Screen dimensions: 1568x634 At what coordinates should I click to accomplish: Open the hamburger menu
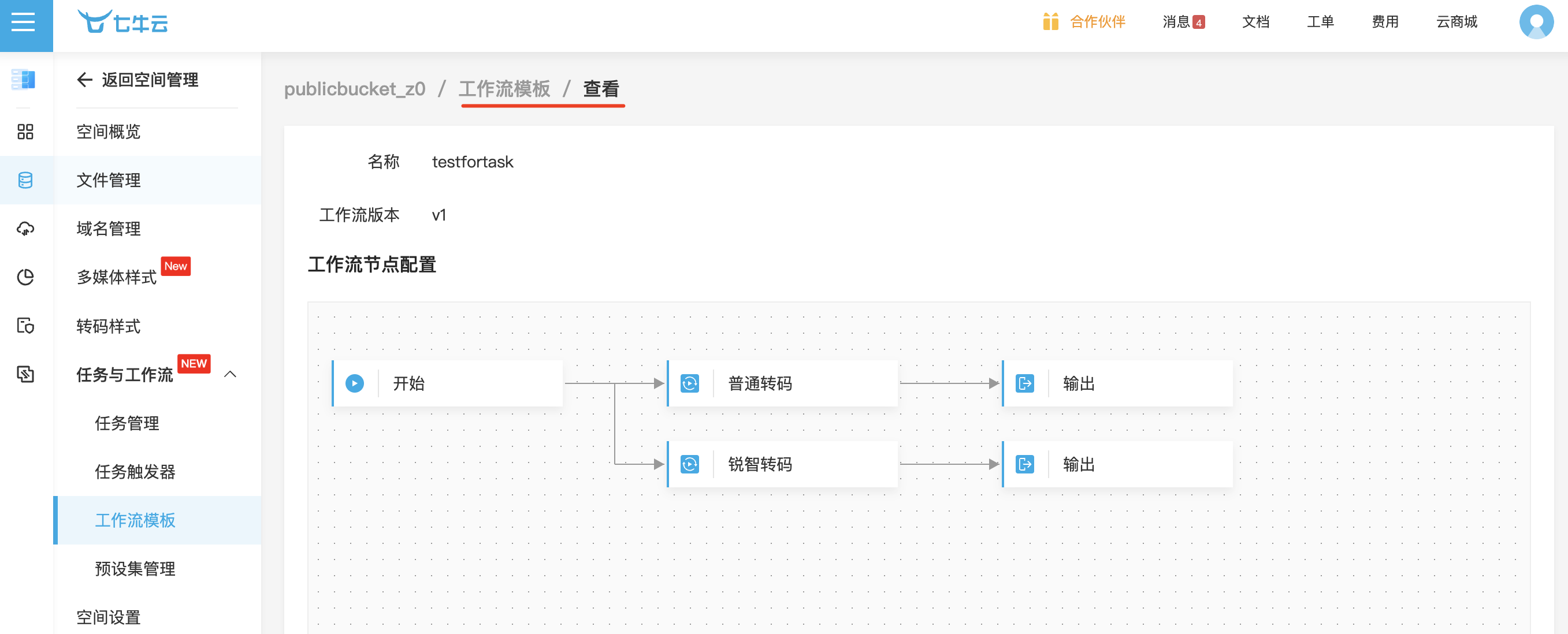click(x=23, y=23)
